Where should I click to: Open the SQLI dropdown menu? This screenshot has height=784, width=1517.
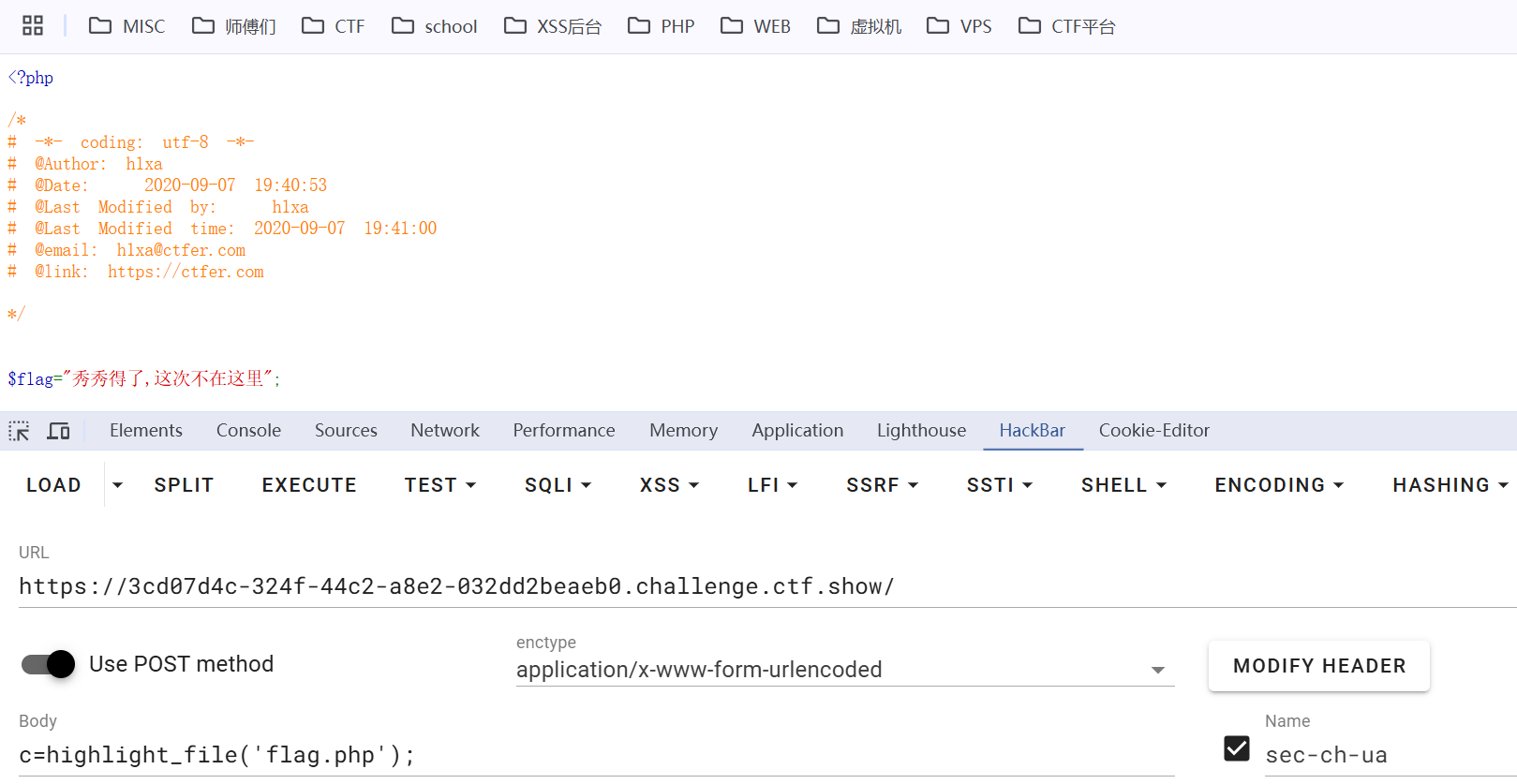558,485
